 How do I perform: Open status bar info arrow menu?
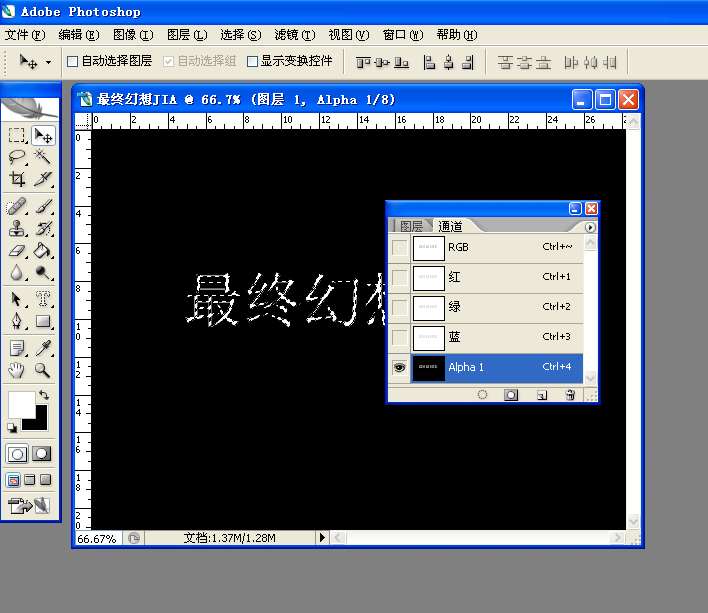pos(322,537)
